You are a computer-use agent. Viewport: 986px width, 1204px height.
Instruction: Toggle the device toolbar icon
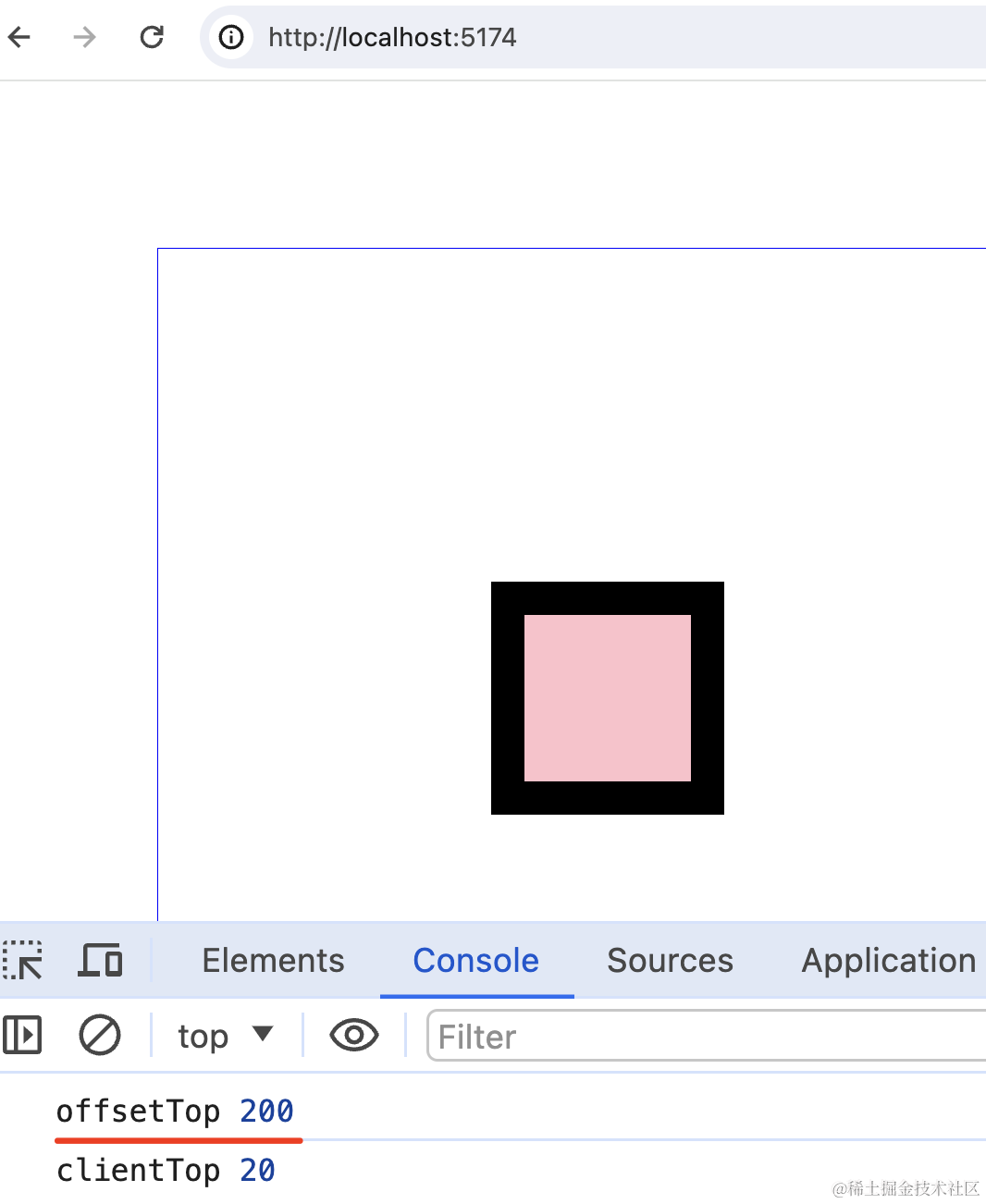pos(100,960)
